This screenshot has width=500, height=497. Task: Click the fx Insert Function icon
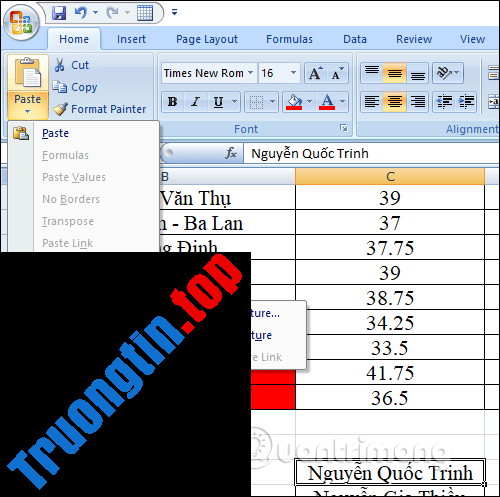tap(231, 153)
